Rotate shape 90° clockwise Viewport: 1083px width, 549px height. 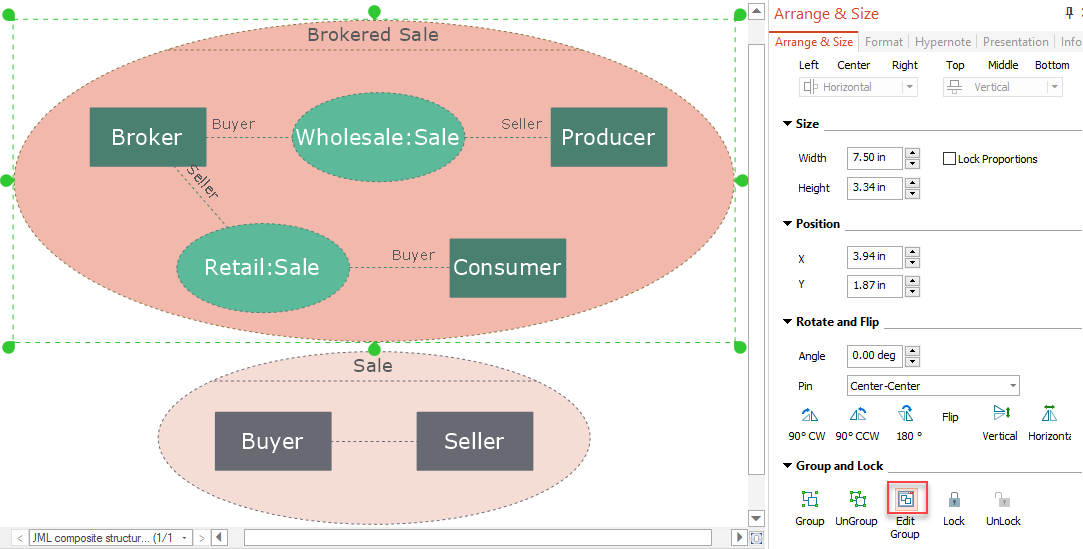point(809,414)
